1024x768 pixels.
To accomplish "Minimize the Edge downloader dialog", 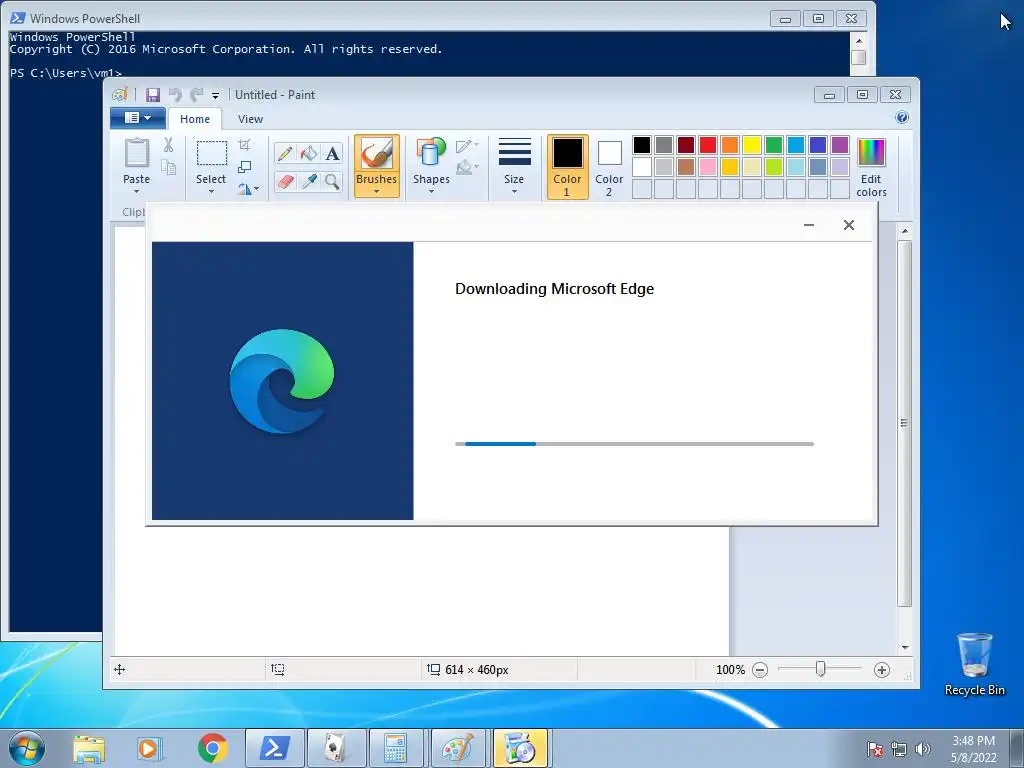I will pyautogui.click(x=808, y=225).
